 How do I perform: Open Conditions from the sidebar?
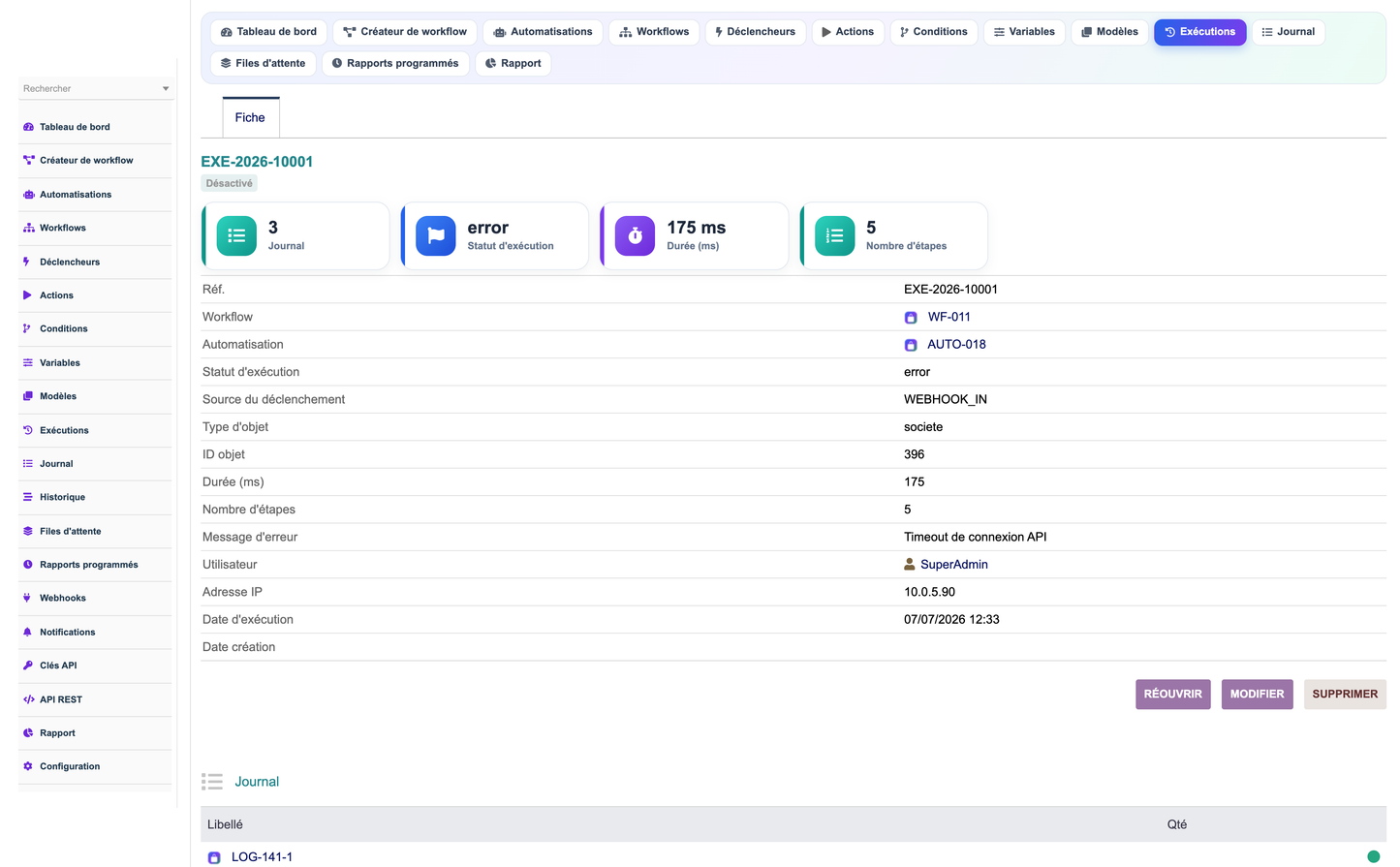[x=64, y=328]
